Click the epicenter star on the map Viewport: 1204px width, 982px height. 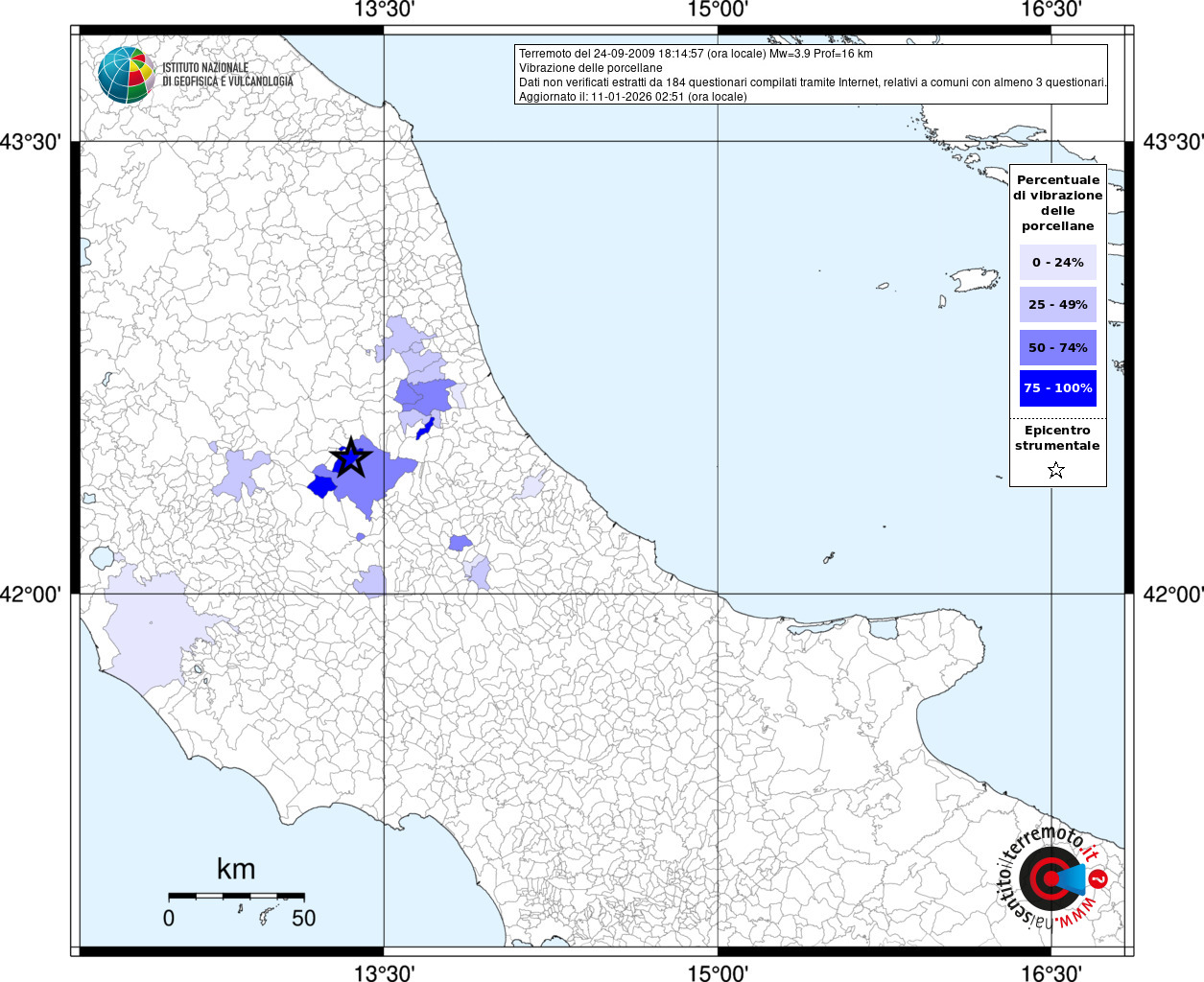[351, 457]
